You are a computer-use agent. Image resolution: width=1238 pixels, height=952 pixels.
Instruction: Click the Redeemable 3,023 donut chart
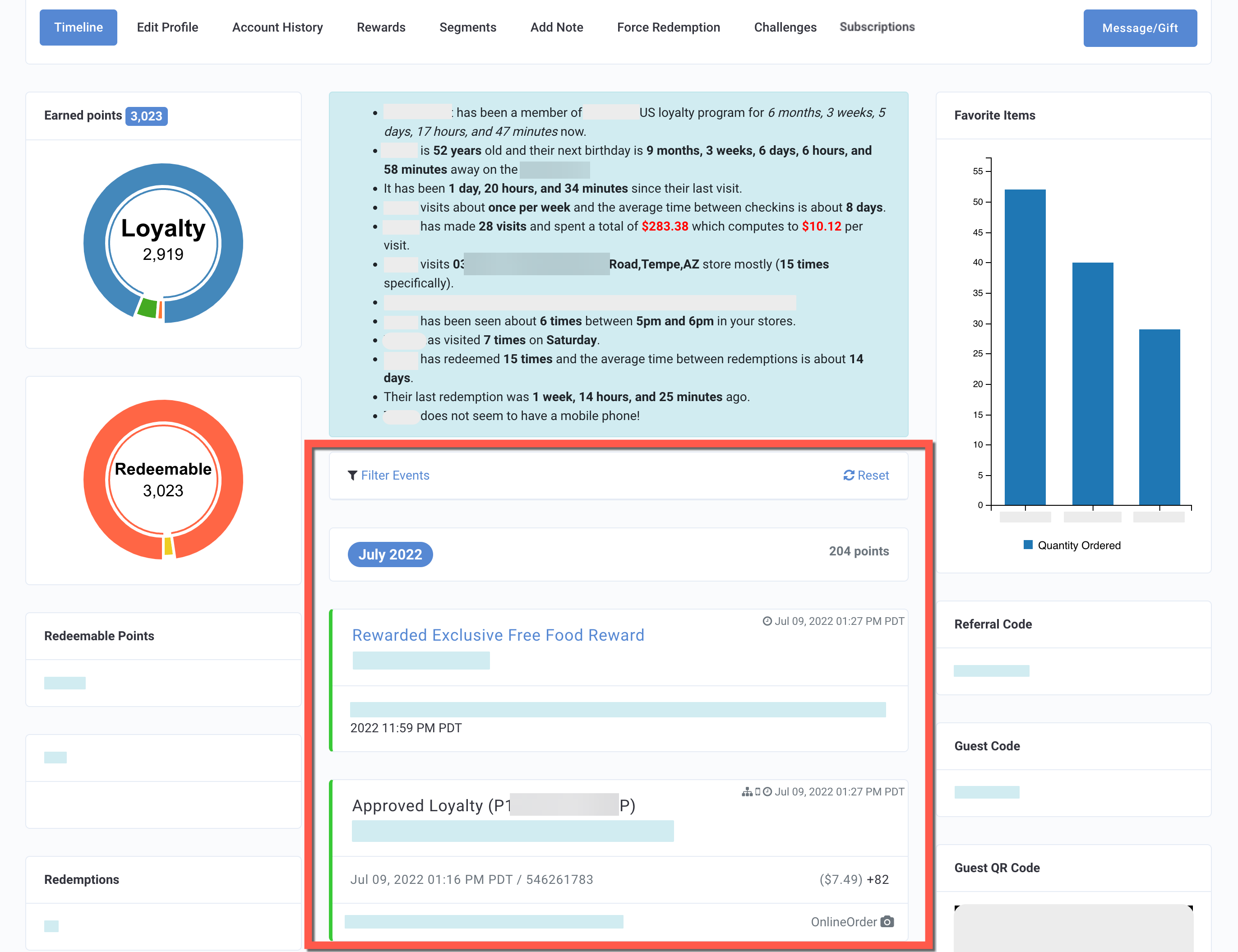tap(163, 480)
